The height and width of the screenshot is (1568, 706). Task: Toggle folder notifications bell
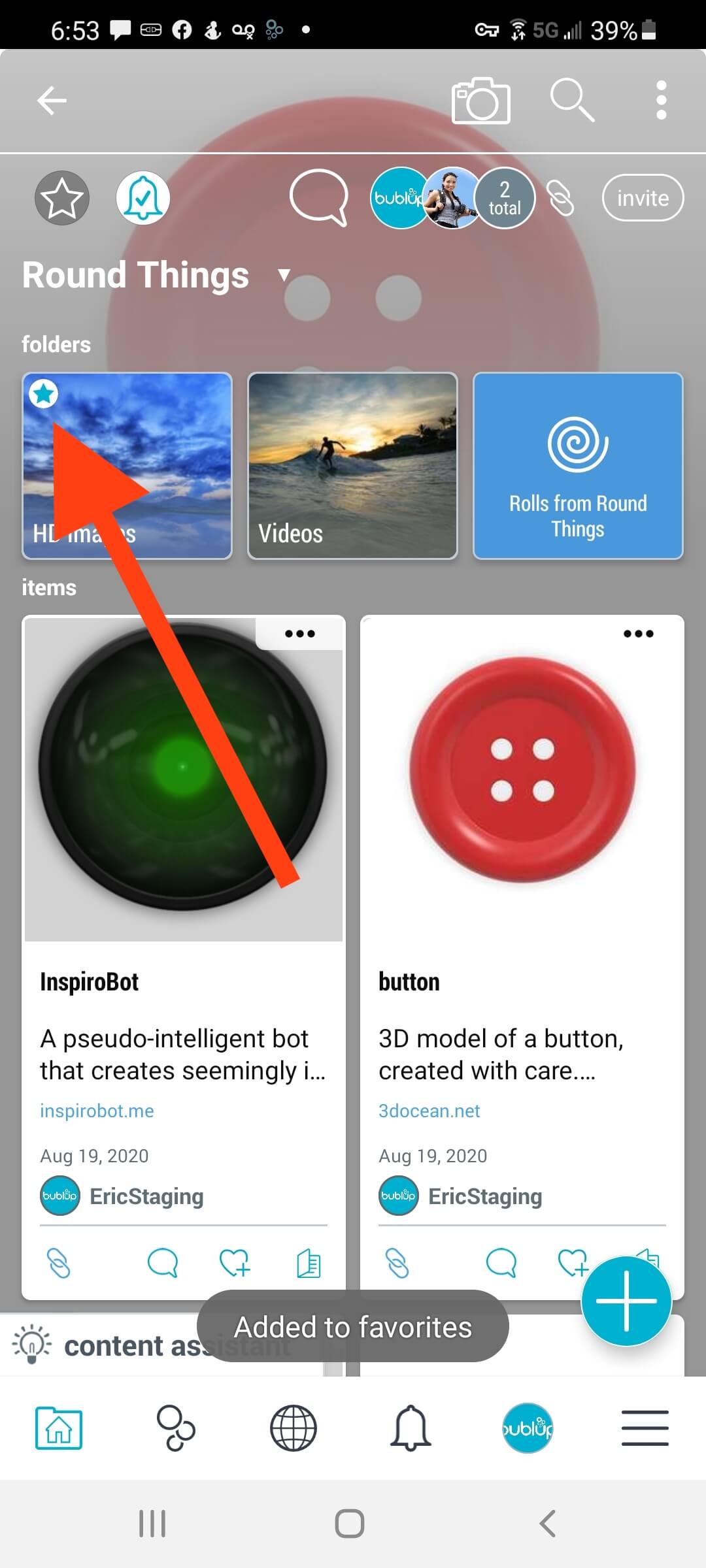(143, 198)
